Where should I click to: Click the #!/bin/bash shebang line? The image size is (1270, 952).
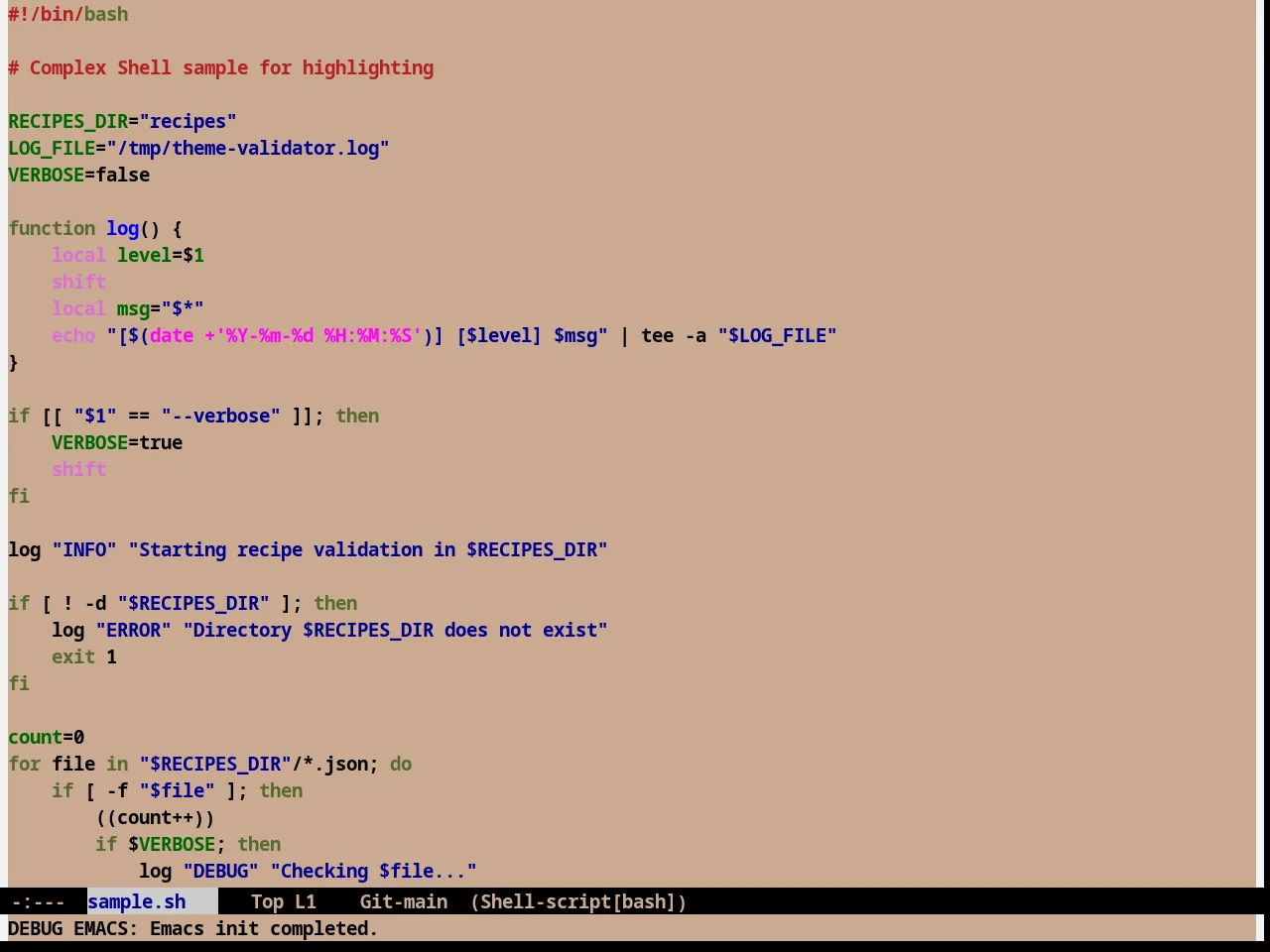point(68,14)
